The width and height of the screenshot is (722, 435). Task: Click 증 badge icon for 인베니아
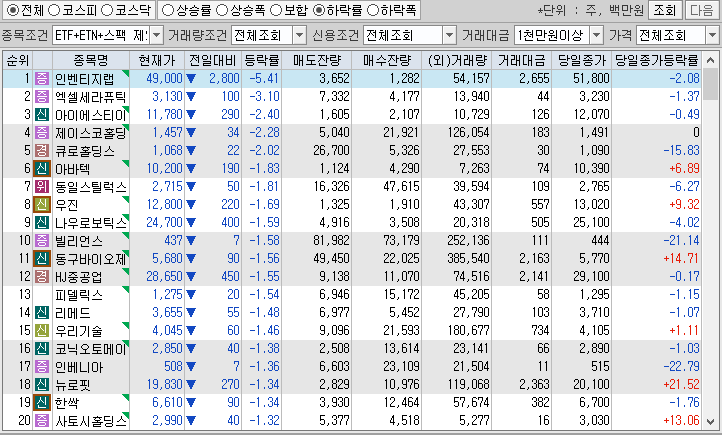coord(42,366)
